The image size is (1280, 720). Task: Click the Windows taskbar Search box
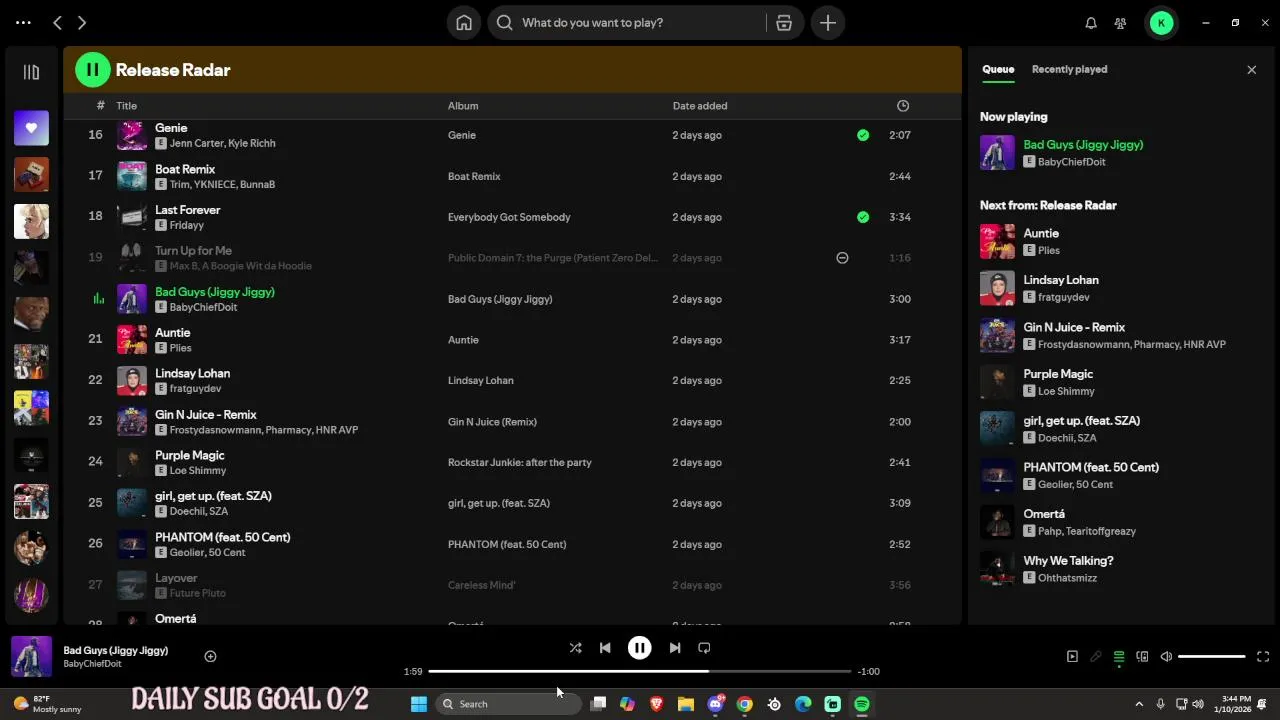tap(509, 704)
